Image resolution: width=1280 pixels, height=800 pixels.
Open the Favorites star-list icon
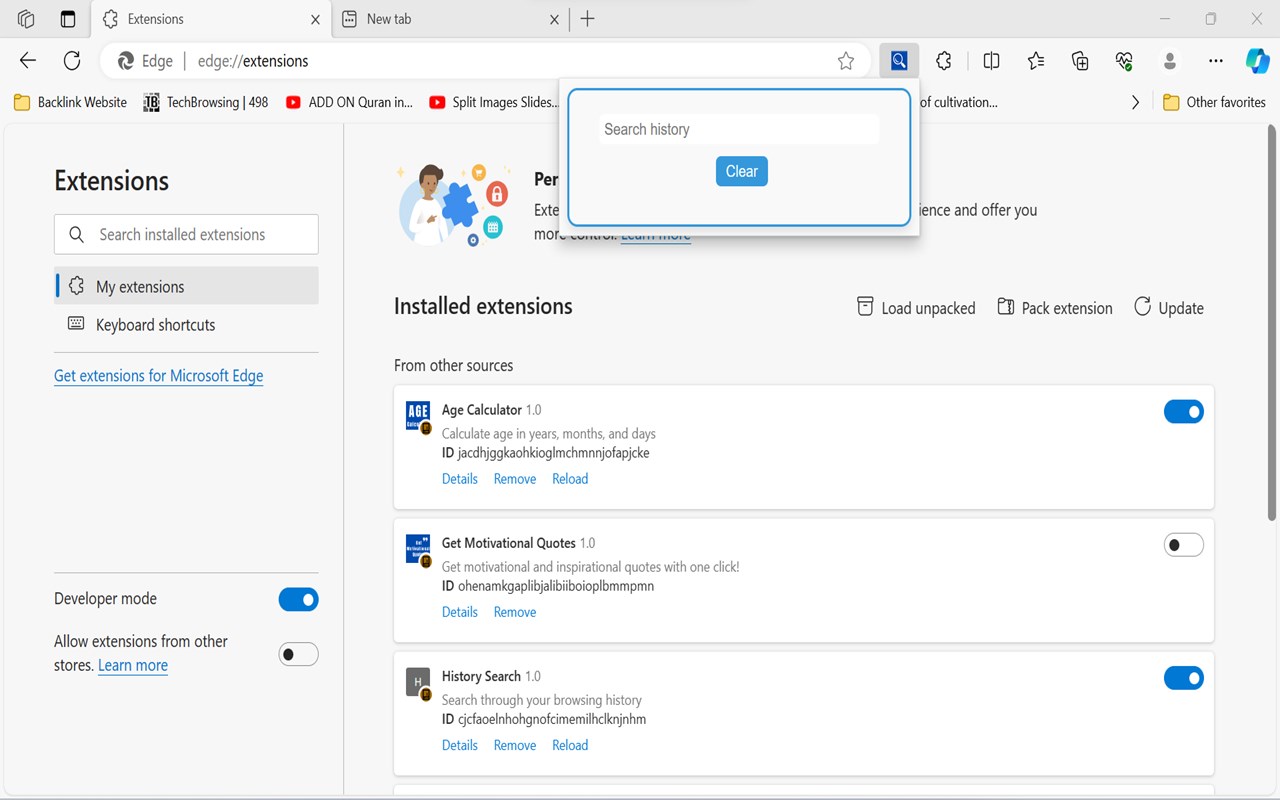click(1036, 61)
